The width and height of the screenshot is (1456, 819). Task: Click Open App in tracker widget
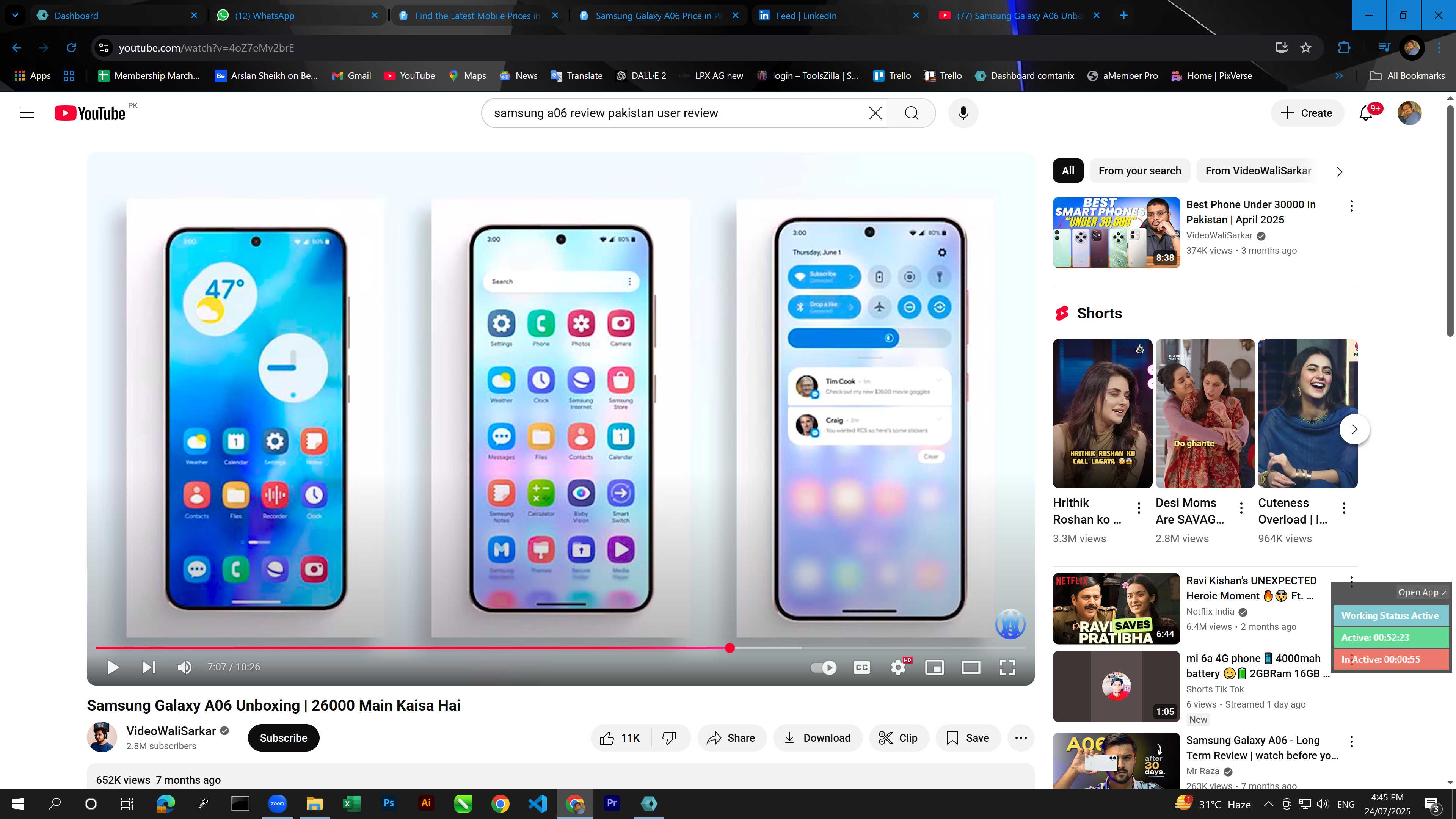(x=1421, y=592)
